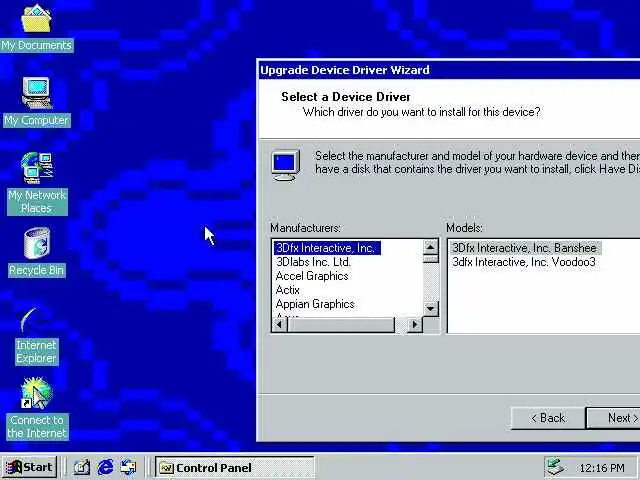
Task: Click the monitor icon in the wizard
Action: pyautogui.click(x=286, y=165)
